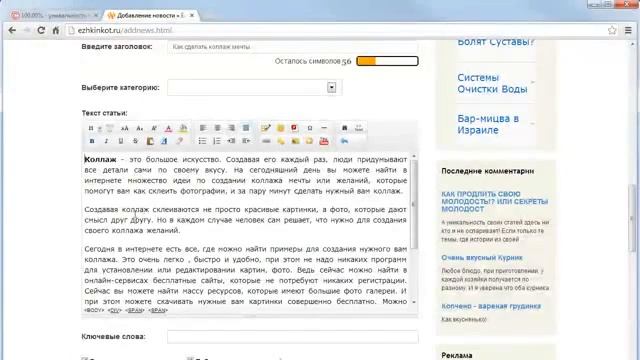Open 'Копчено - вареная грудинка' link
This screenshot has width=640, height=360.
pyautogui.click(x=491, y=306)
